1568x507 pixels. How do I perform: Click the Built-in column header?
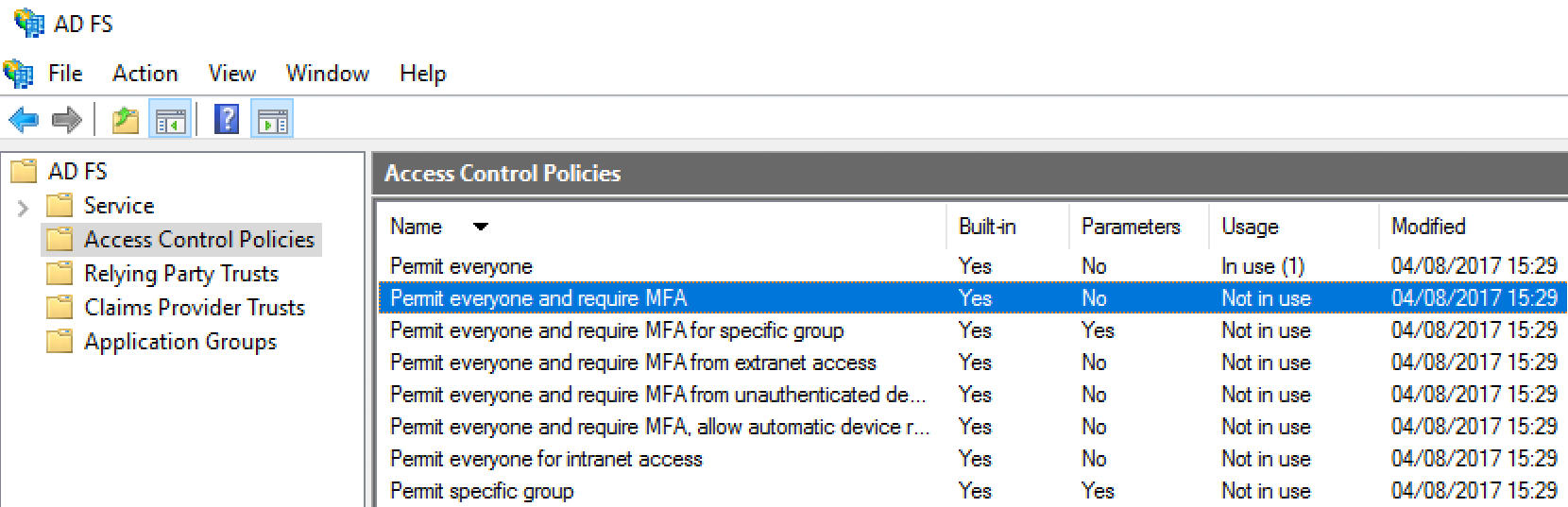tap(987, 227)
